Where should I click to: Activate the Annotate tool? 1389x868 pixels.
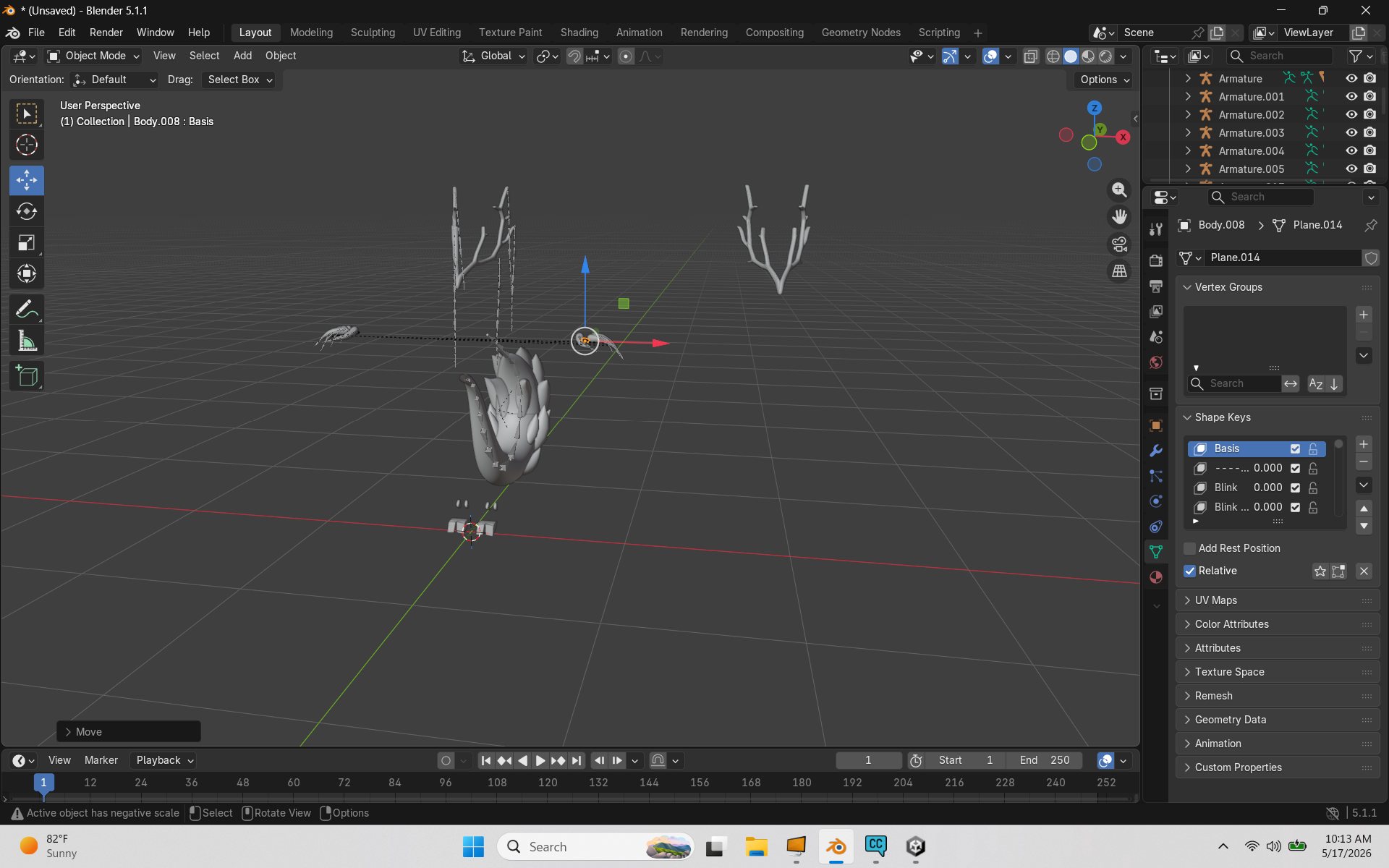[x=27, y=310]
